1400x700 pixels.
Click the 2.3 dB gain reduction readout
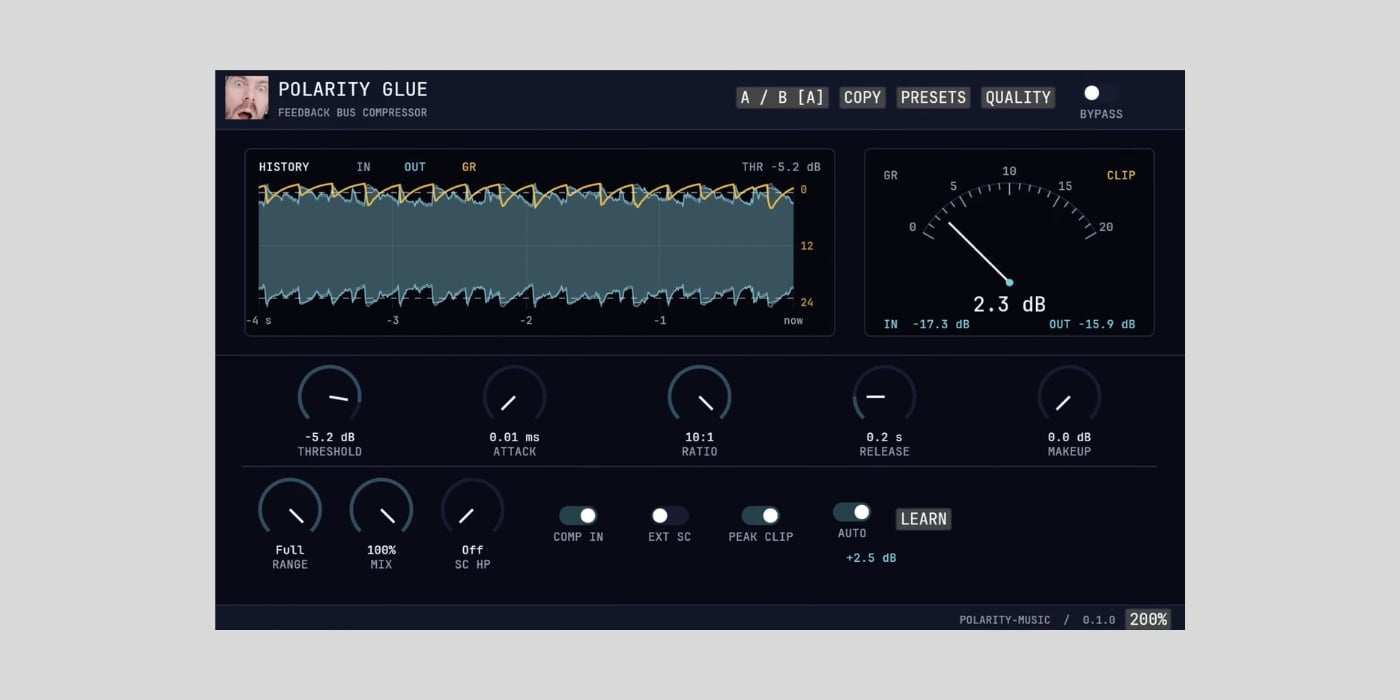coord(1009,304)
